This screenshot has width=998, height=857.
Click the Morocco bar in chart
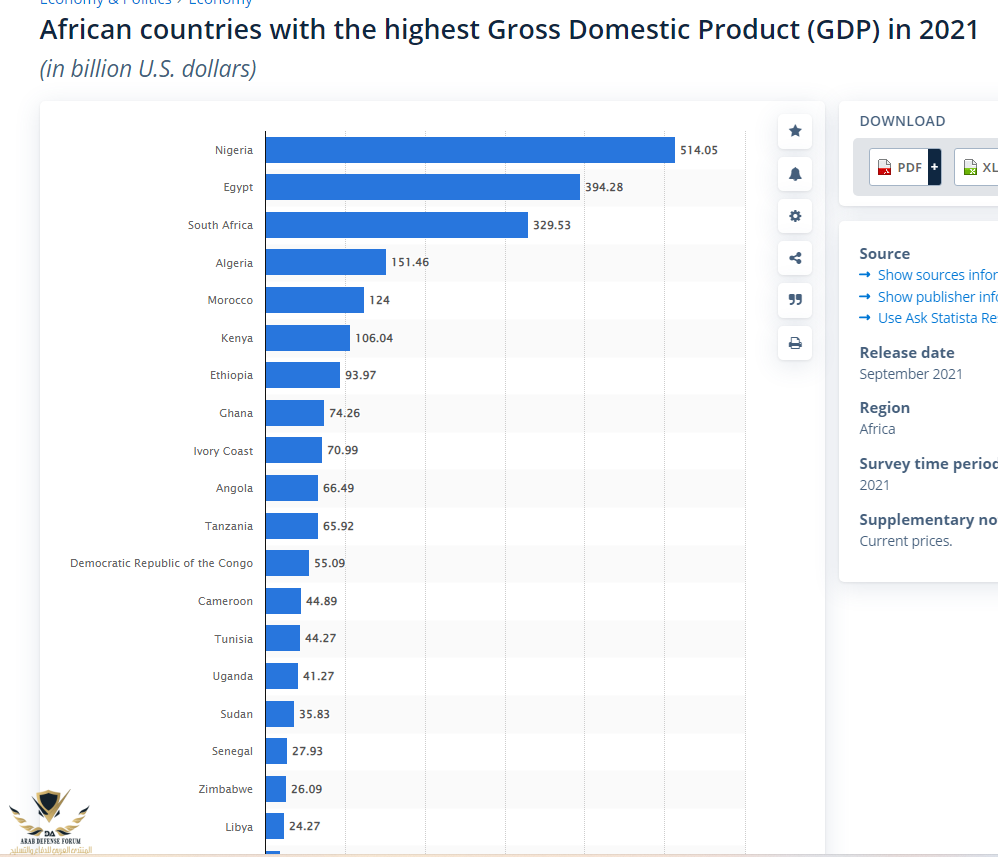click(314, 300)
